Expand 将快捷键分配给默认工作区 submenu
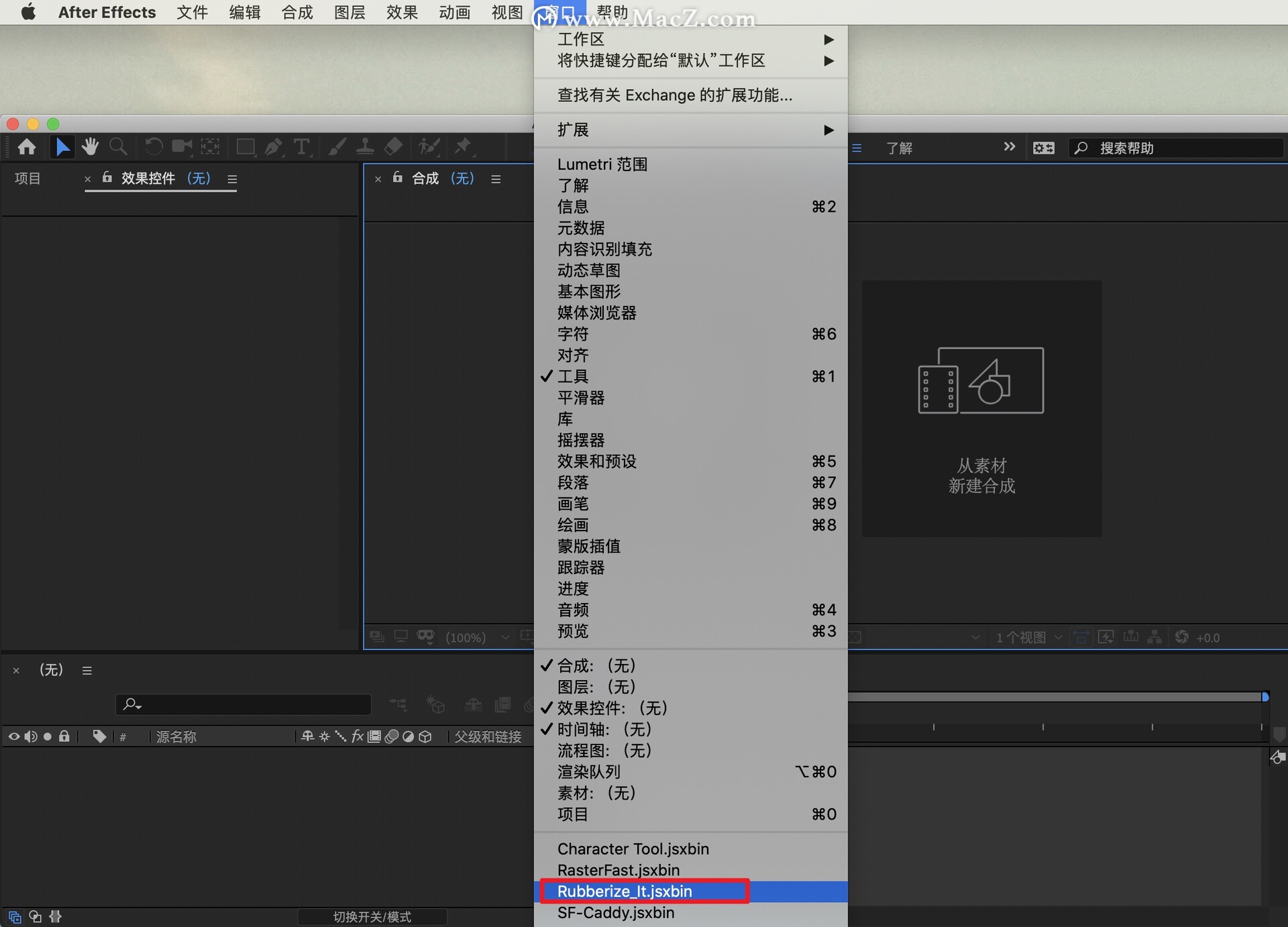 tap(691, 60)
